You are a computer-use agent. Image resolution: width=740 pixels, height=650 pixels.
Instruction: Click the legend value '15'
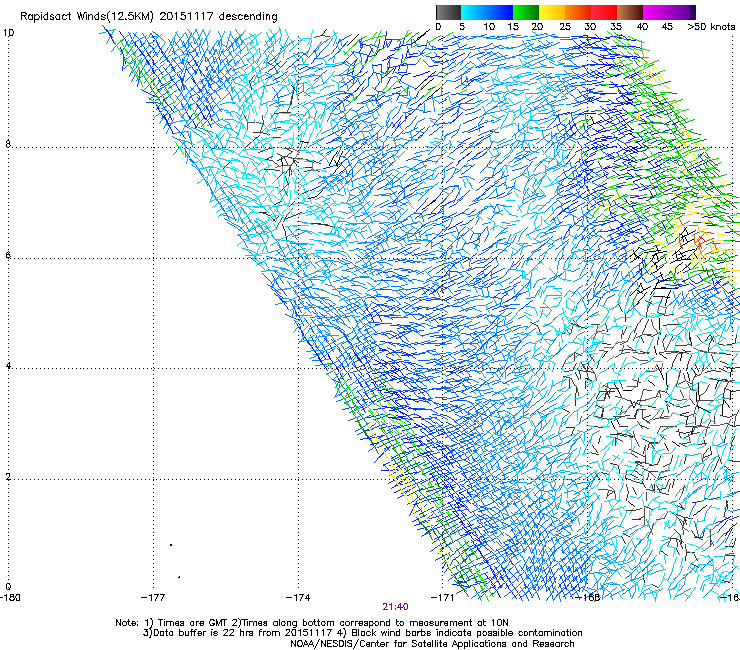(513, 27)
